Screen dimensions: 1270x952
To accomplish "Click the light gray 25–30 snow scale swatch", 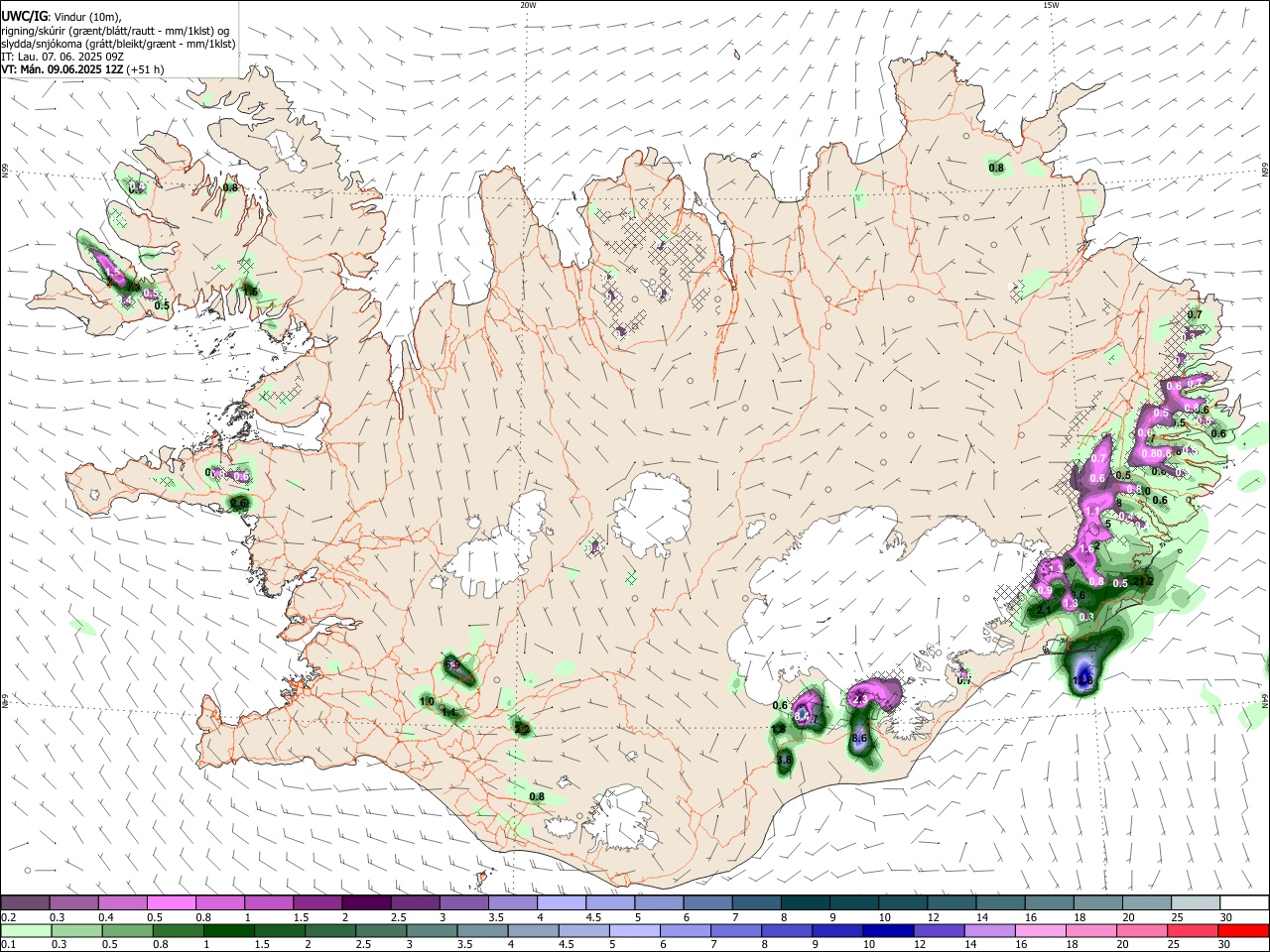I will pos(1195,902).
